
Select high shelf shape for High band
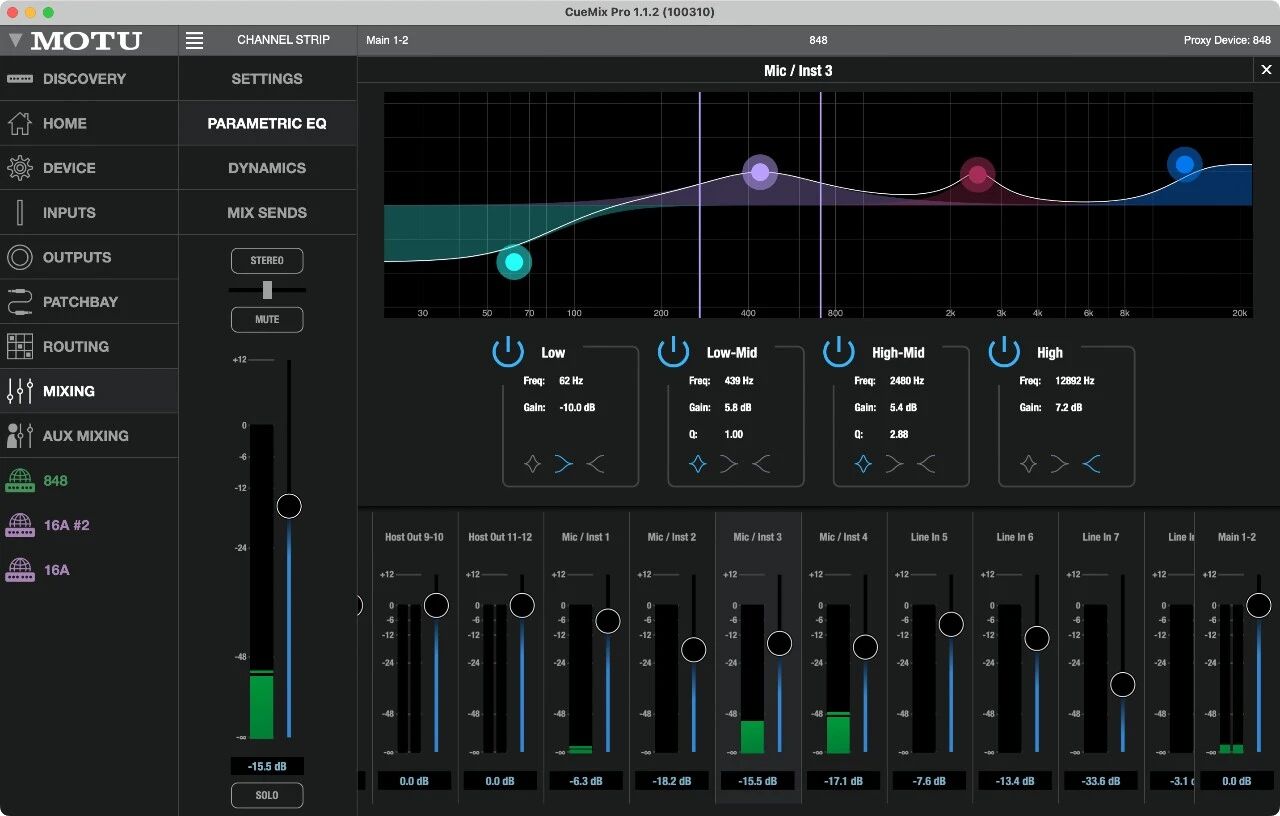1092,464
